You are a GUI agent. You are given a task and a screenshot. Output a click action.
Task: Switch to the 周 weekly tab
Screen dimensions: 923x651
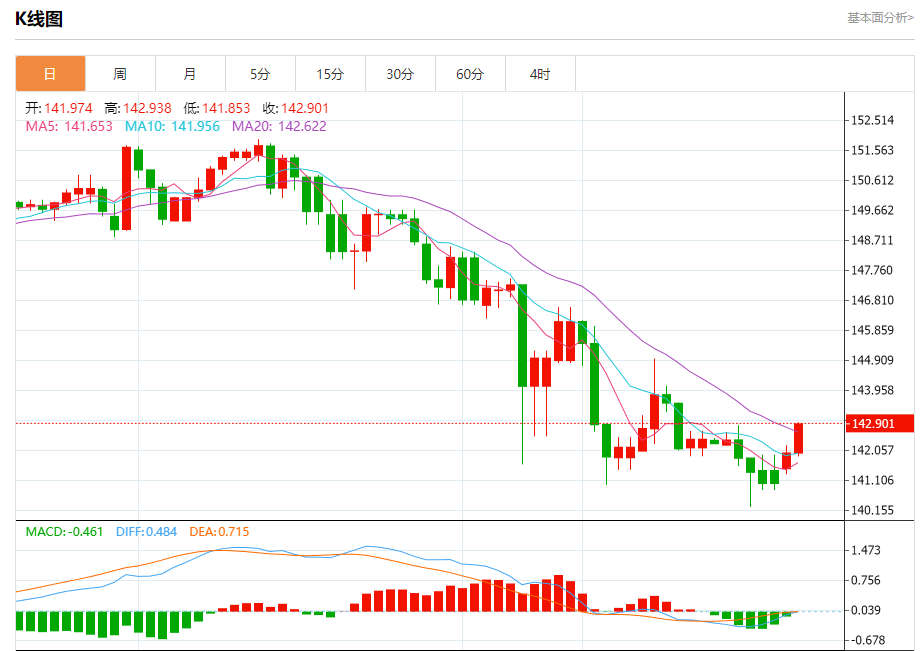pos(120,74)
